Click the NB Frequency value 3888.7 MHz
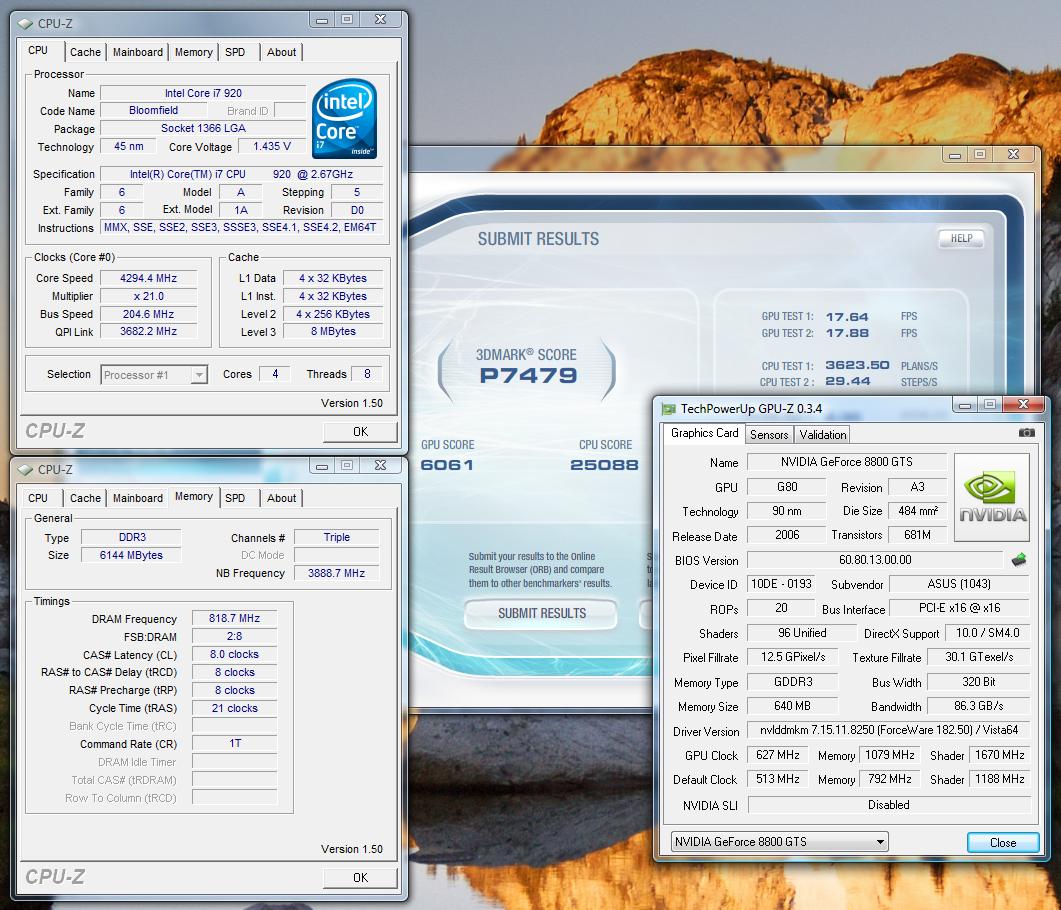This screenshot has width=1061, height=910. (x=336, y=573)
